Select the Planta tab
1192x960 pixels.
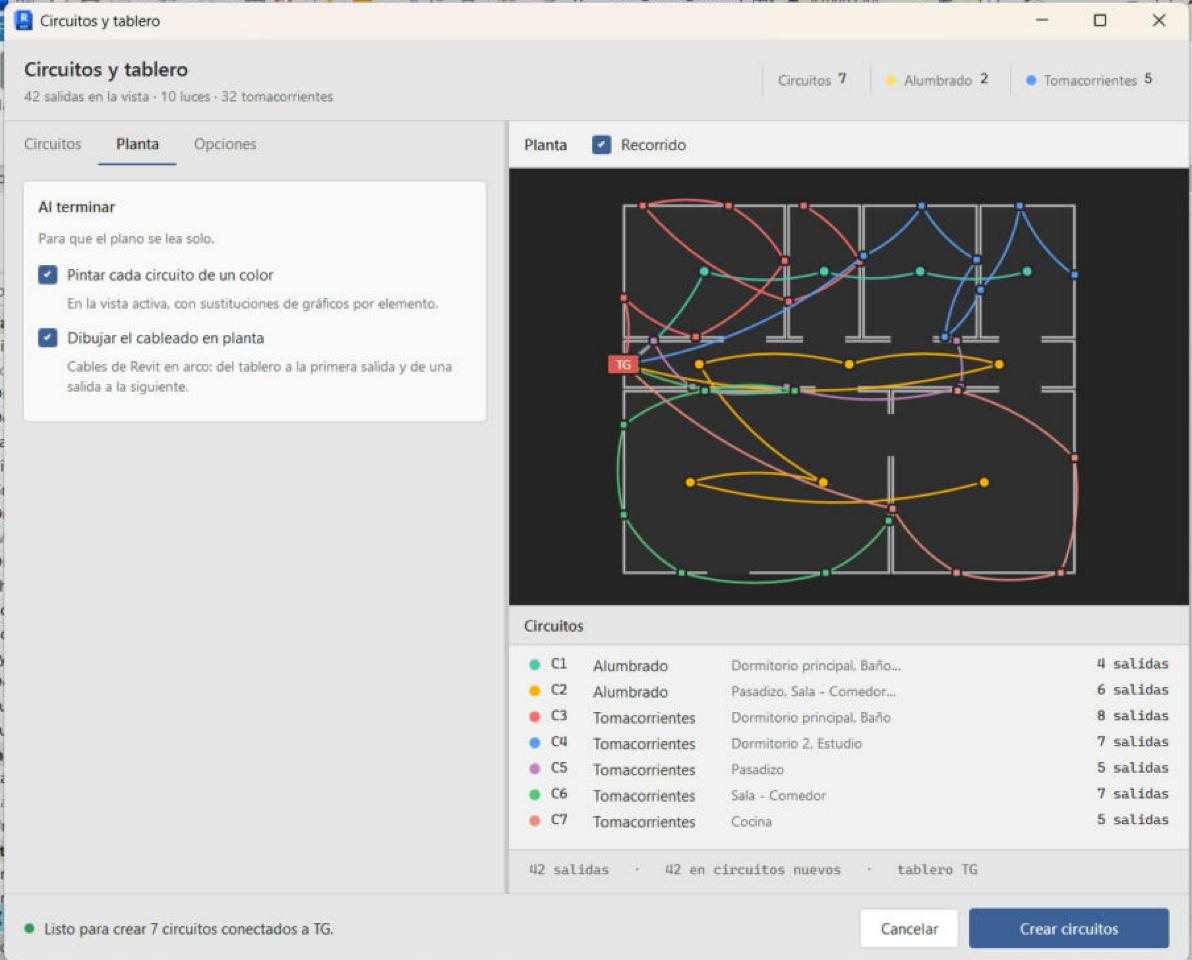point(138,144)
